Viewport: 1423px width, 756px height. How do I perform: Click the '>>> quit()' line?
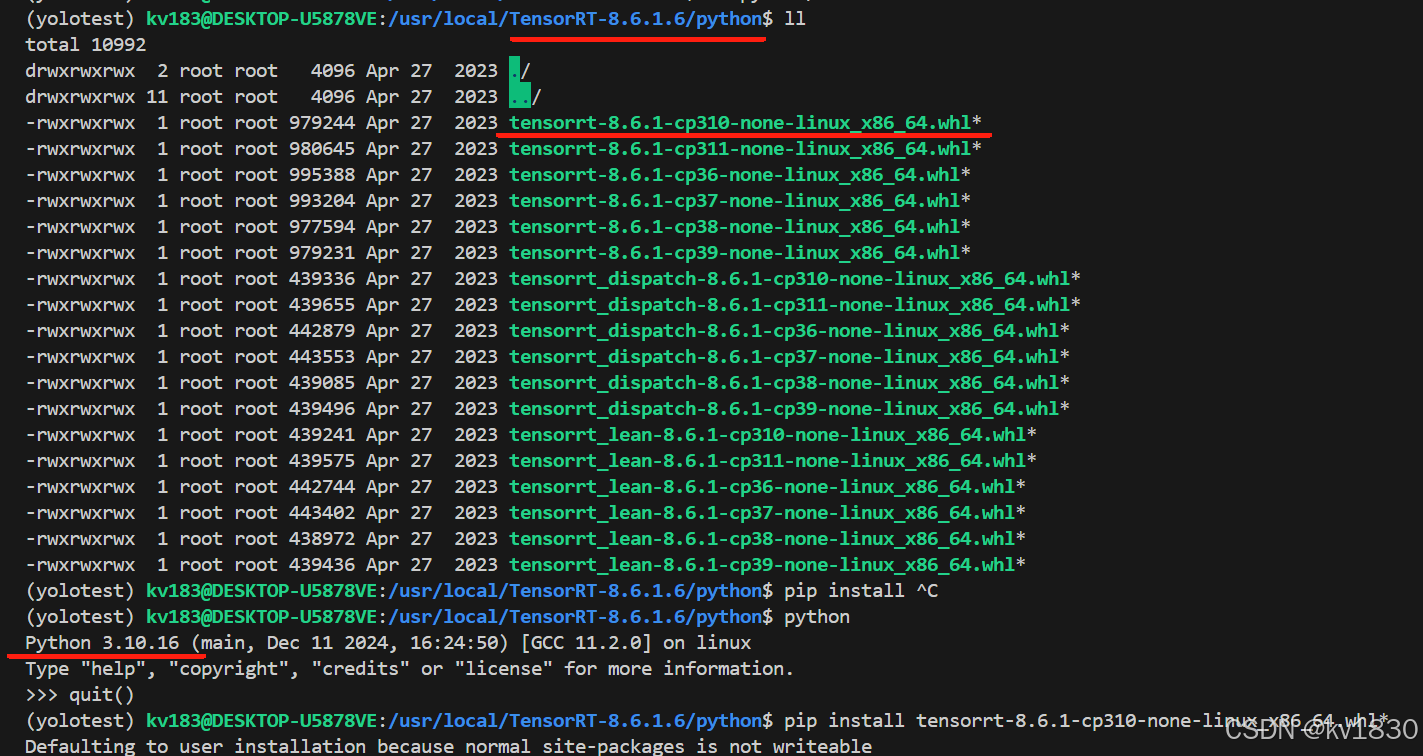point(80,695)
